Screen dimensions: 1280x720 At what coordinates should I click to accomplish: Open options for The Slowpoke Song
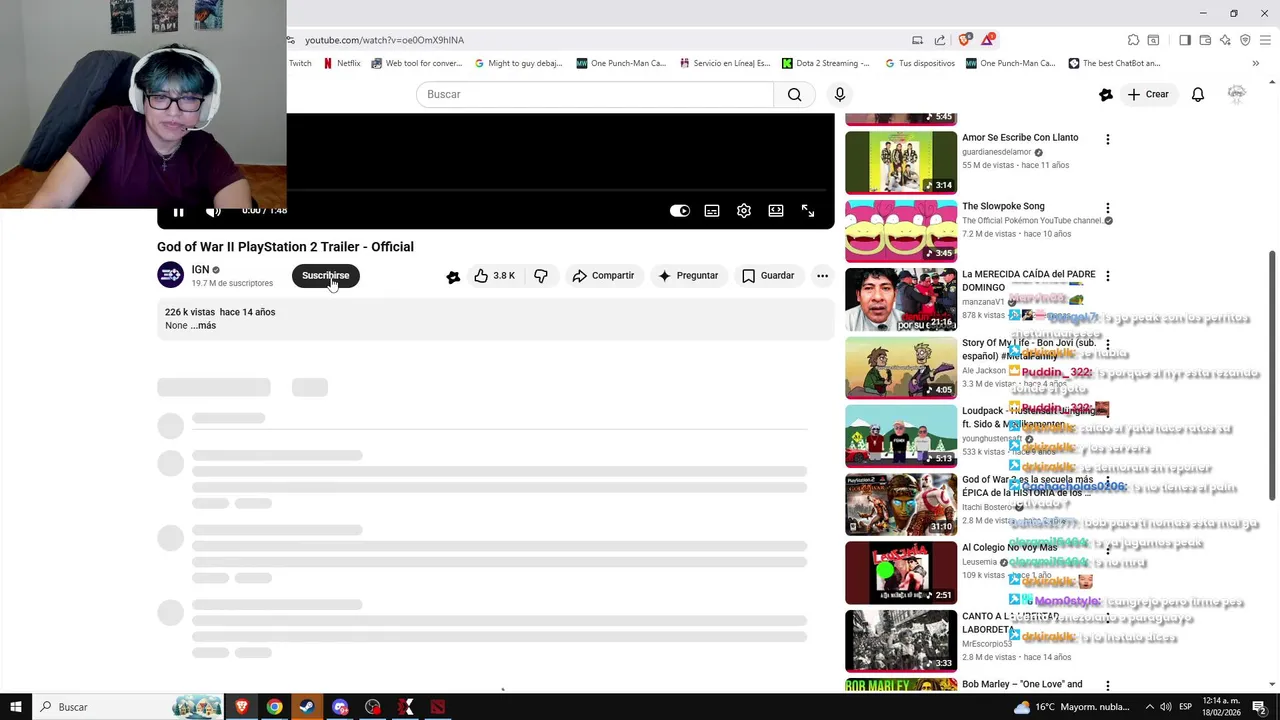[1107, 208]
